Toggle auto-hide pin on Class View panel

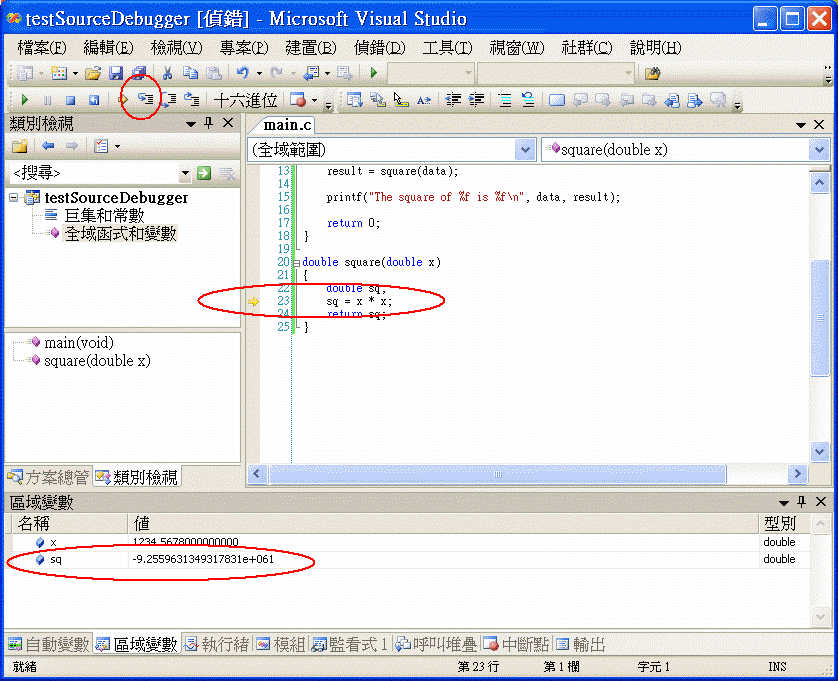coord(209,123)
